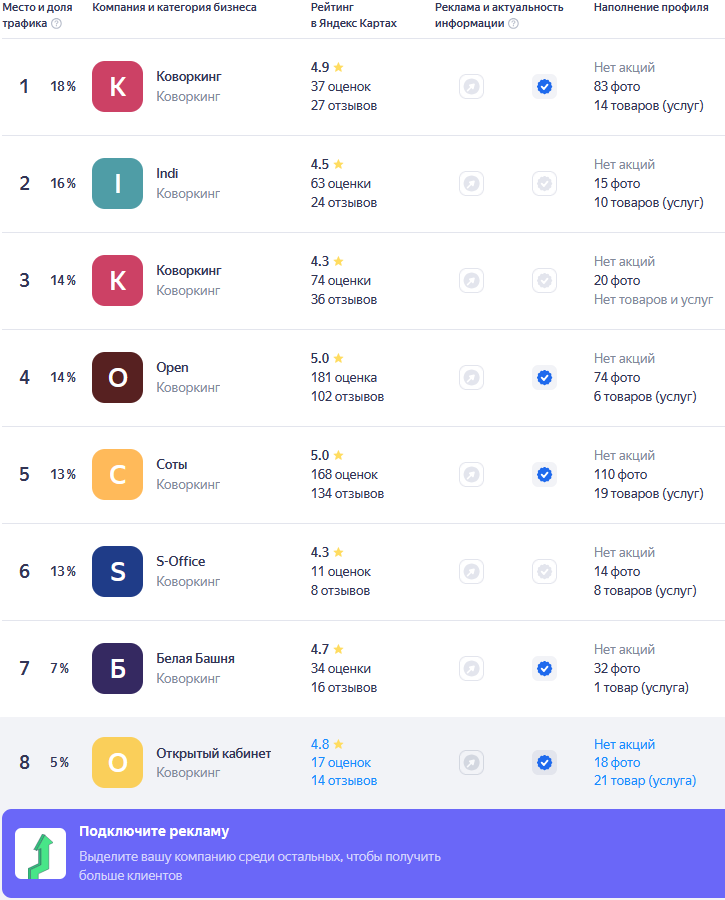
Task: Click the '18 фото' link
Action: [617, 763]
